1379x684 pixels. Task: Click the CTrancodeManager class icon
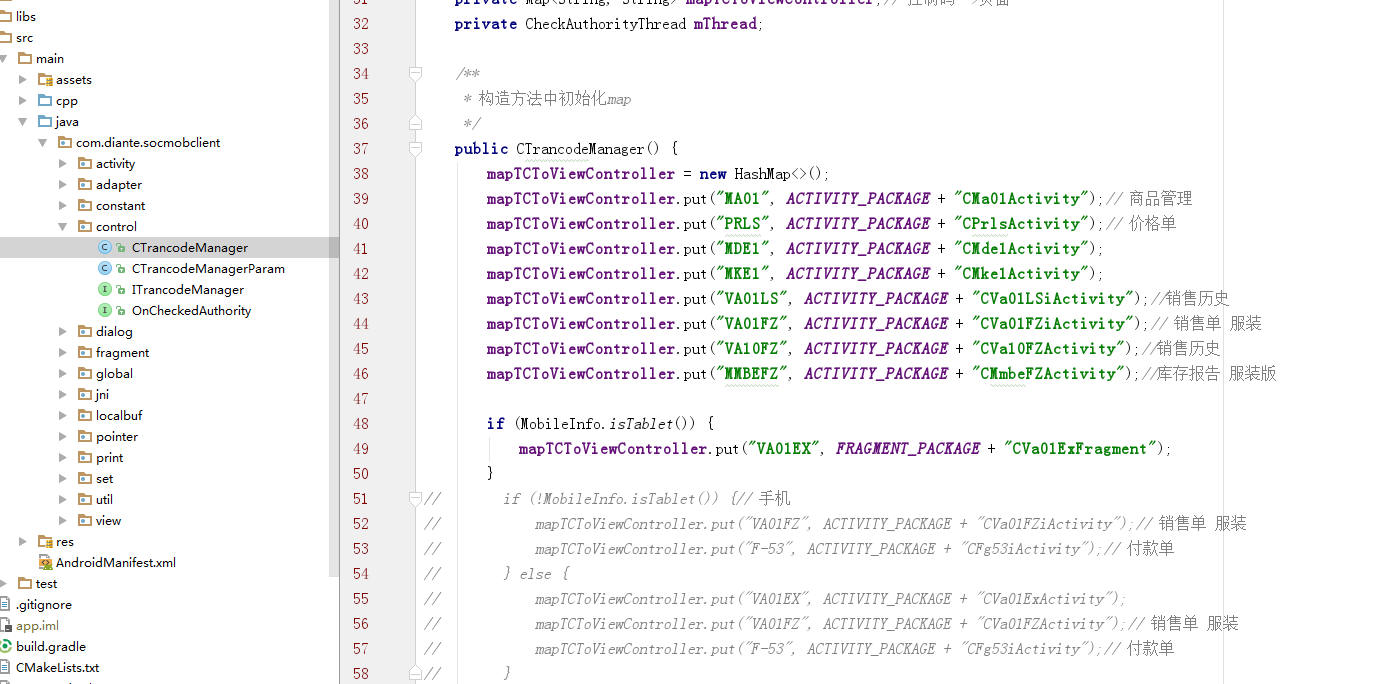click(x=104, y=248)
